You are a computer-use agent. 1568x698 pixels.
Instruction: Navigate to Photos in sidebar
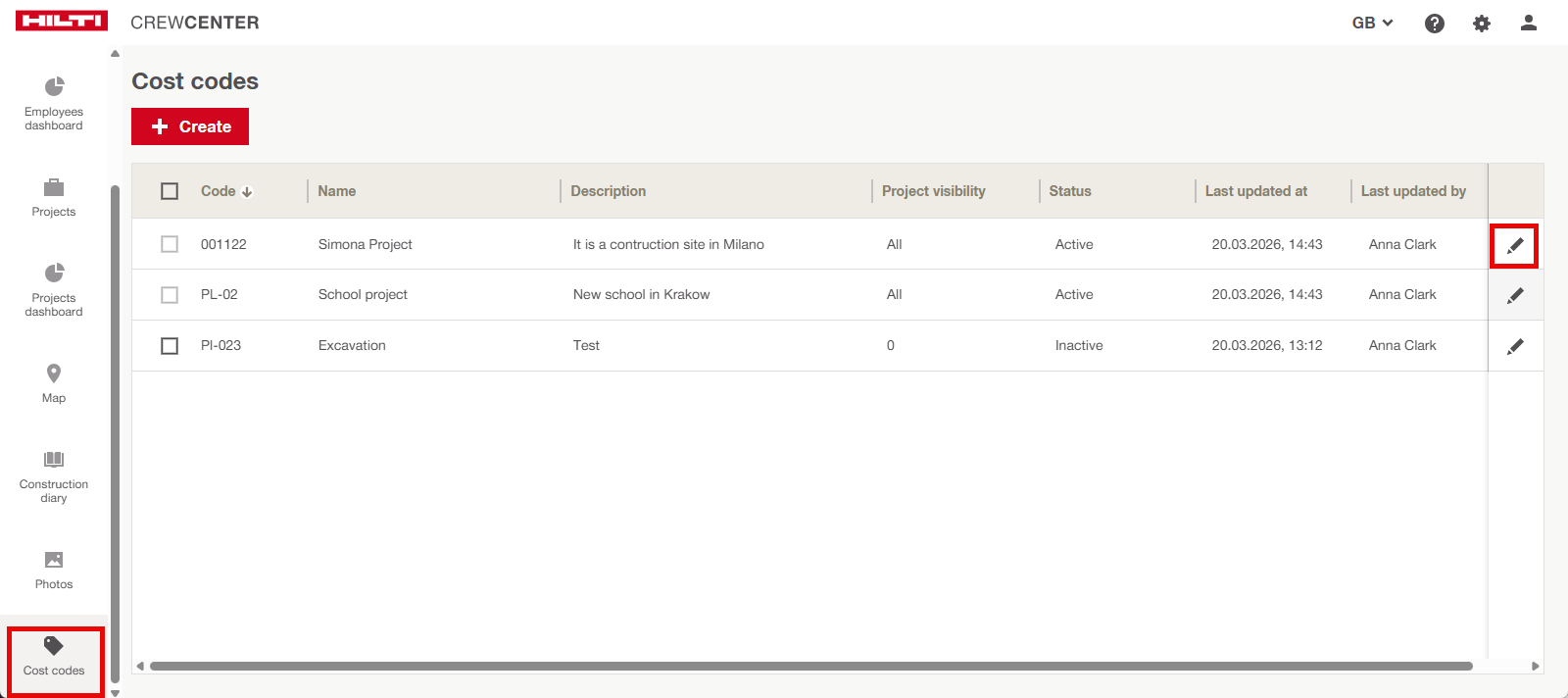pyautogui.click(x=54, y=570)
